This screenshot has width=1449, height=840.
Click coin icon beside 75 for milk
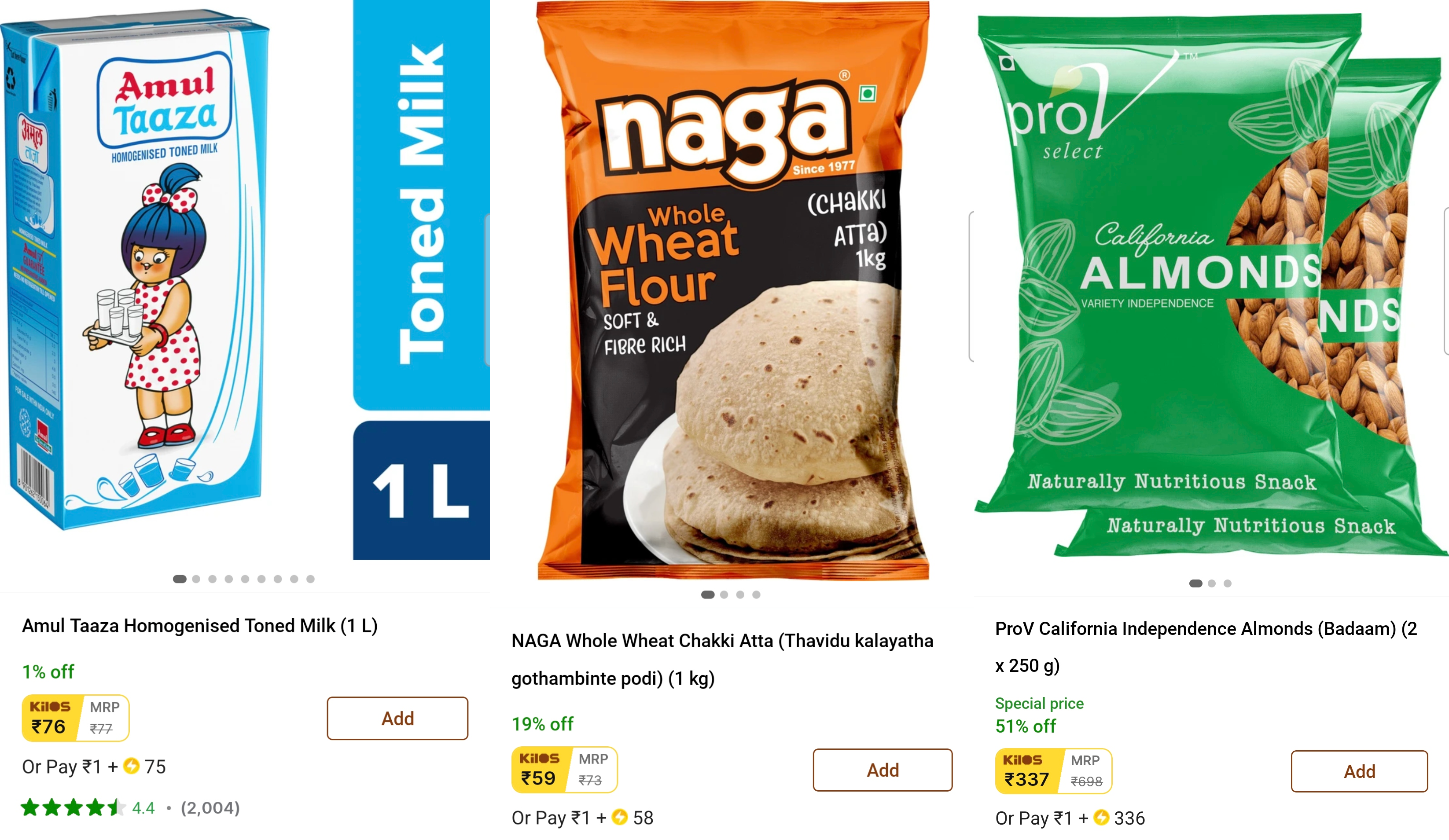tap(132, 766)
